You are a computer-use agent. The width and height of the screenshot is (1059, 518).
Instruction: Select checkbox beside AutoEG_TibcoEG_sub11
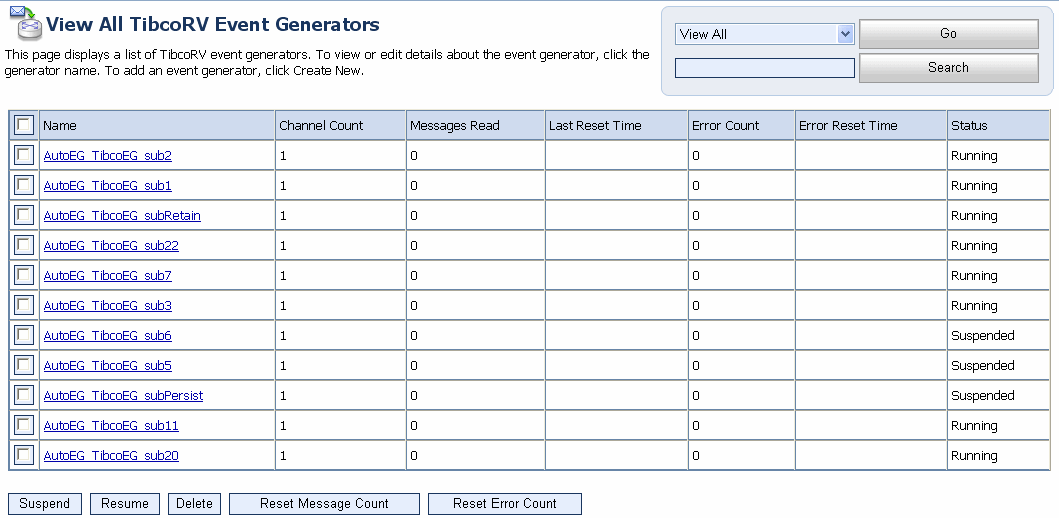[x=24, y=425]
